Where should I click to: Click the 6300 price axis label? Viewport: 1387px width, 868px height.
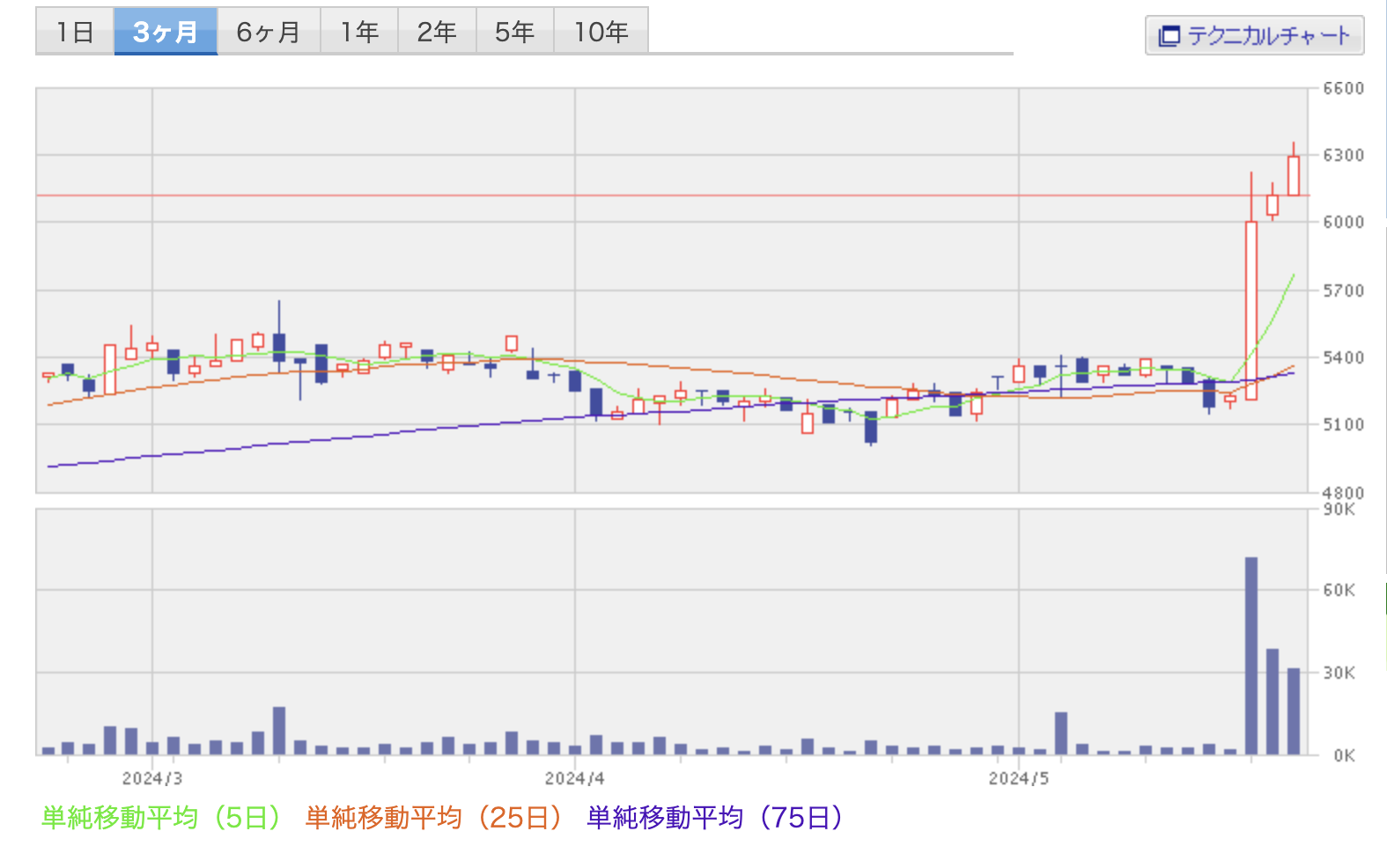tap(1343, 155)
